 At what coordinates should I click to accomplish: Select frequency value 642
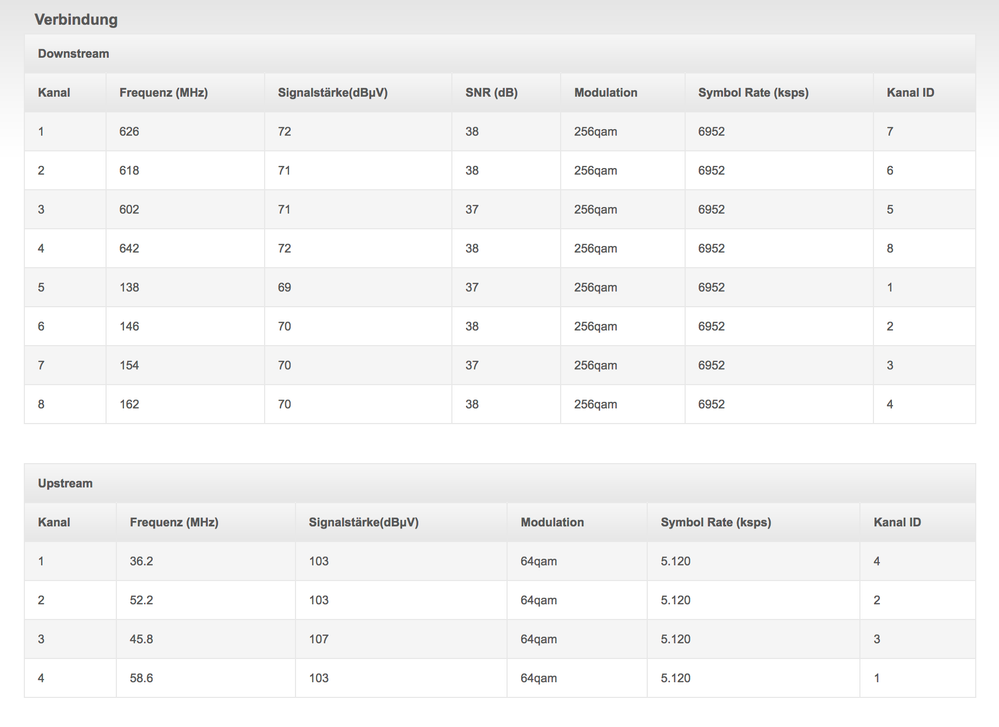tap(129, 248)
